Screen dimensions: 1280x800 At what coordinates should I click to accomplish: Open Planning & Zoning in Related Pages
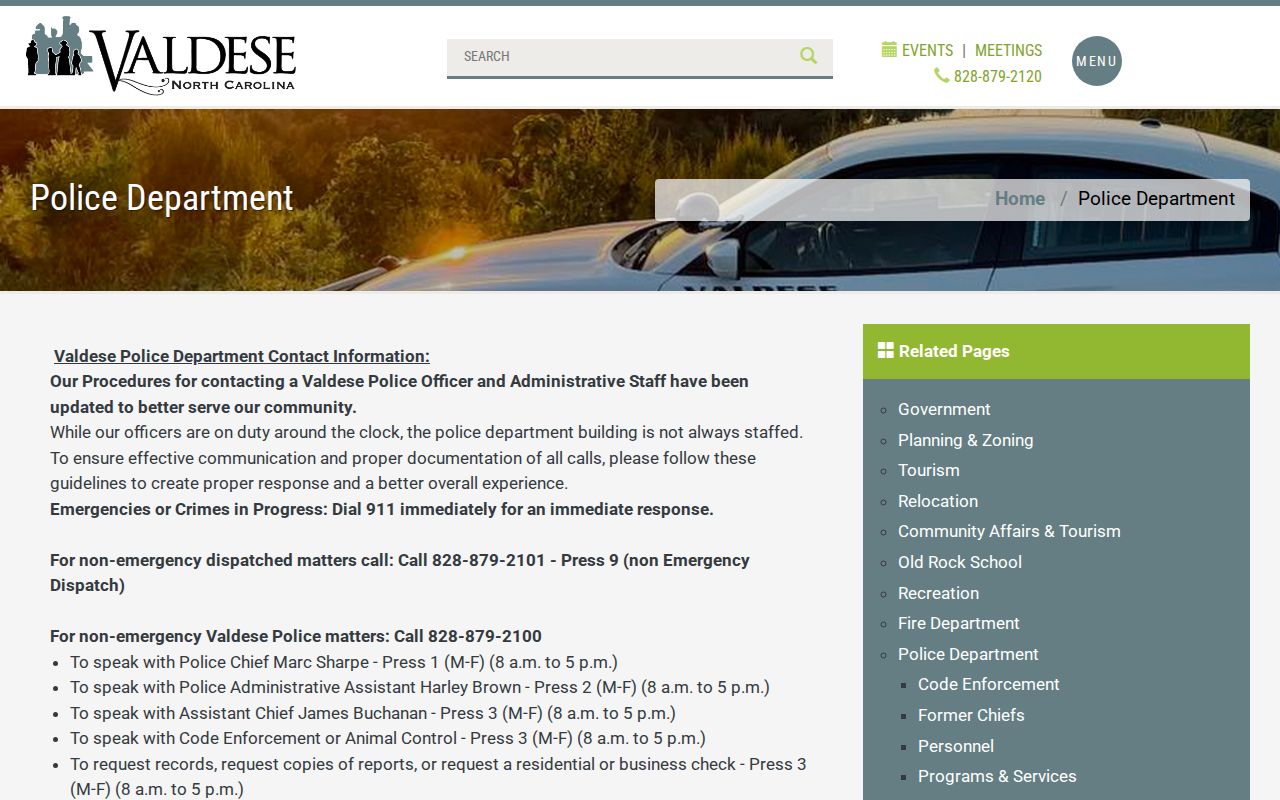[965, 440]
